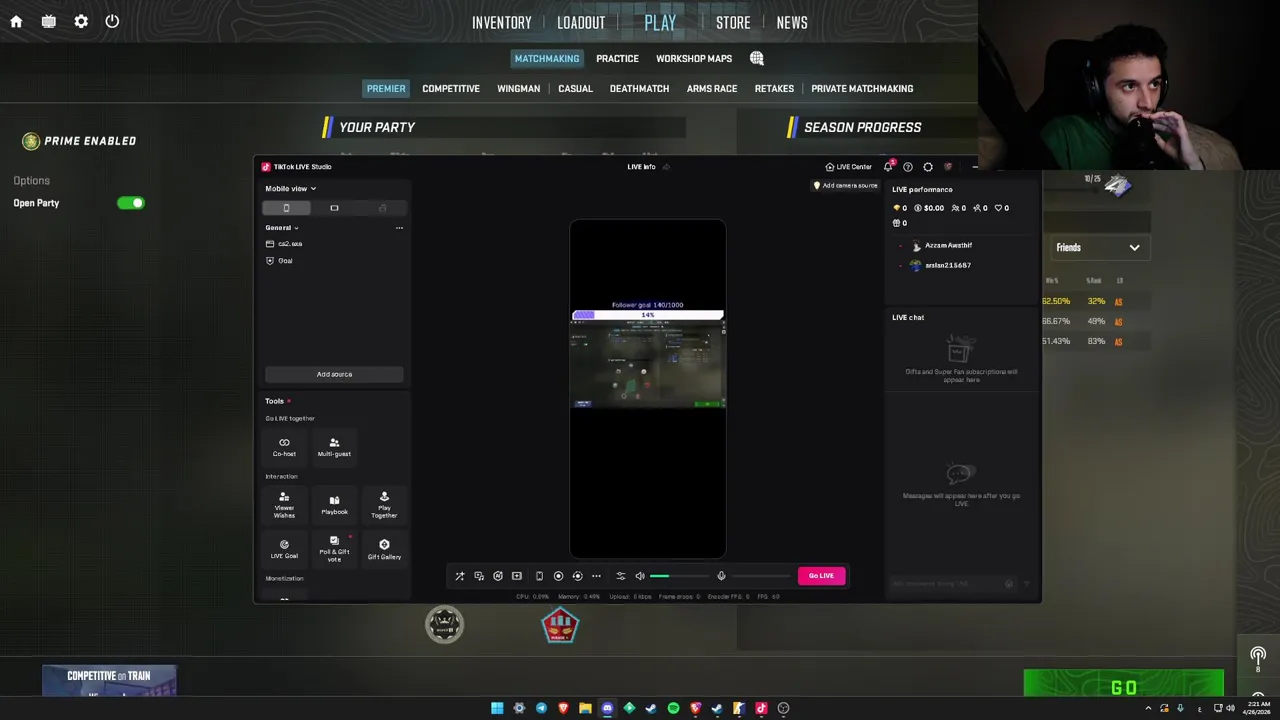1280x720 pixels.
Task: Click the Add camera source tip
Action: tap(846, 185)
